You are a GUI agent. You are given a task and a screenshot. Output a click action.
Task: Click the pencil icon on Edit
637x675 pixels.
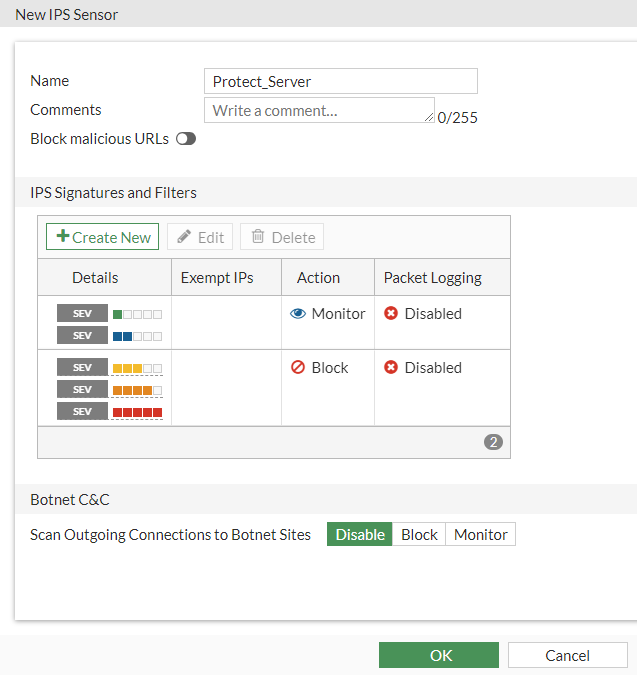[x=184, y=237]
